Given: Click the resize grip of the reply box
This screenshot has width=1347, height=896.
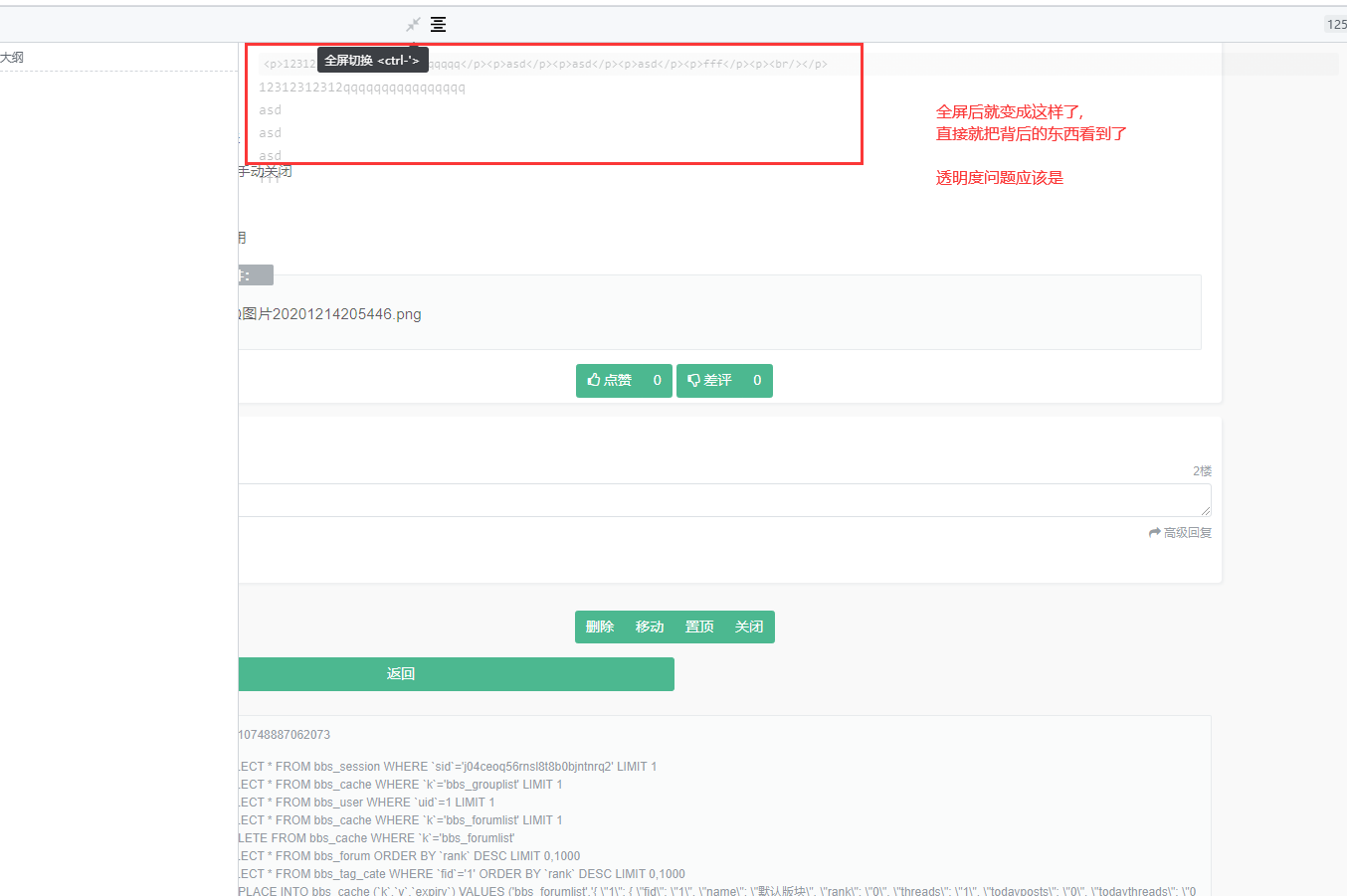Looking at the screenshot, I should pyautogui.click(x=1206, y=509).
